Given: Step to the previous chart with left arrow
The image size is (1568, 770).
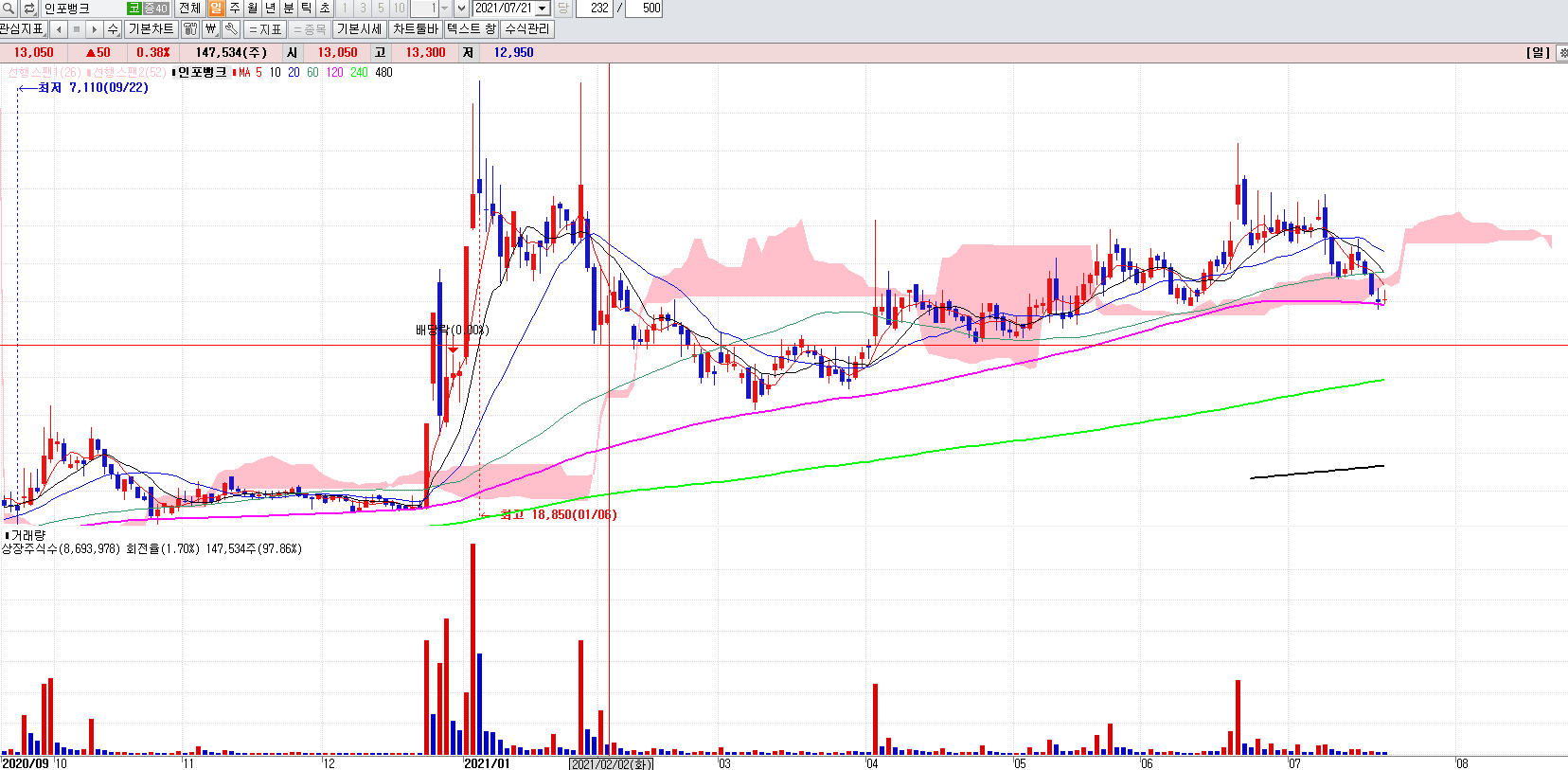Looking at the screenshot, I should [59, 29].
